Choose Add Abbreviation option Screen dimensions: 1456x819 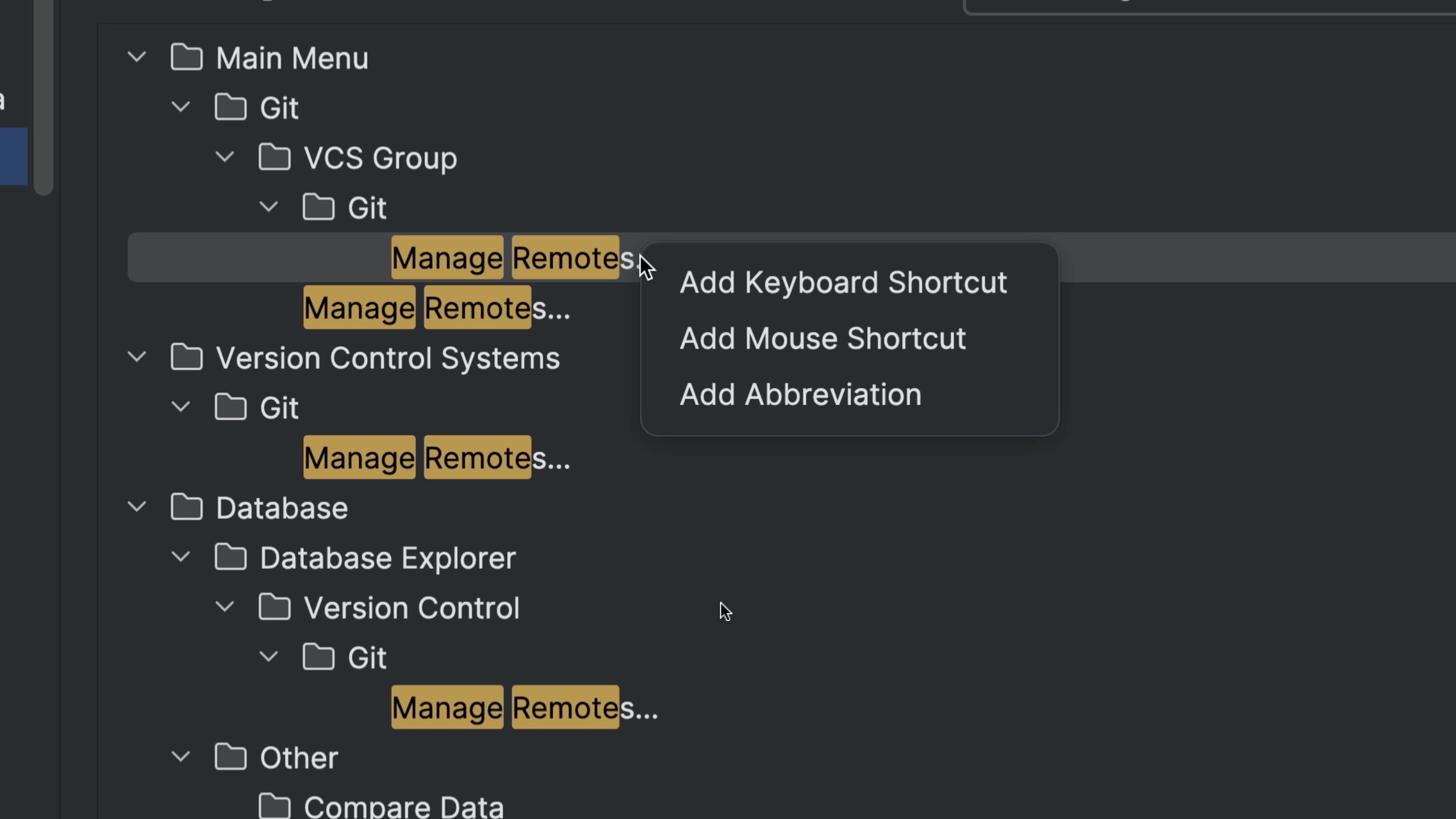800,394
